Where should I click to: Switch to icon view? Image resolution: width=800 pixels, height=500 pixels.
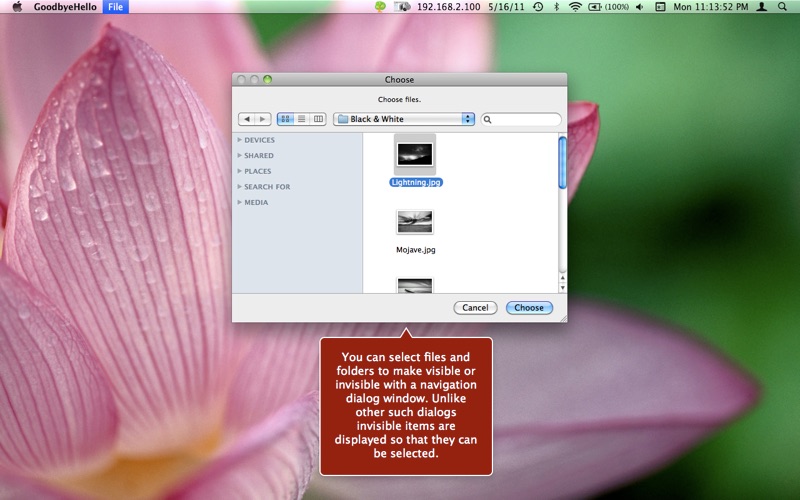[x=285, y=119]
